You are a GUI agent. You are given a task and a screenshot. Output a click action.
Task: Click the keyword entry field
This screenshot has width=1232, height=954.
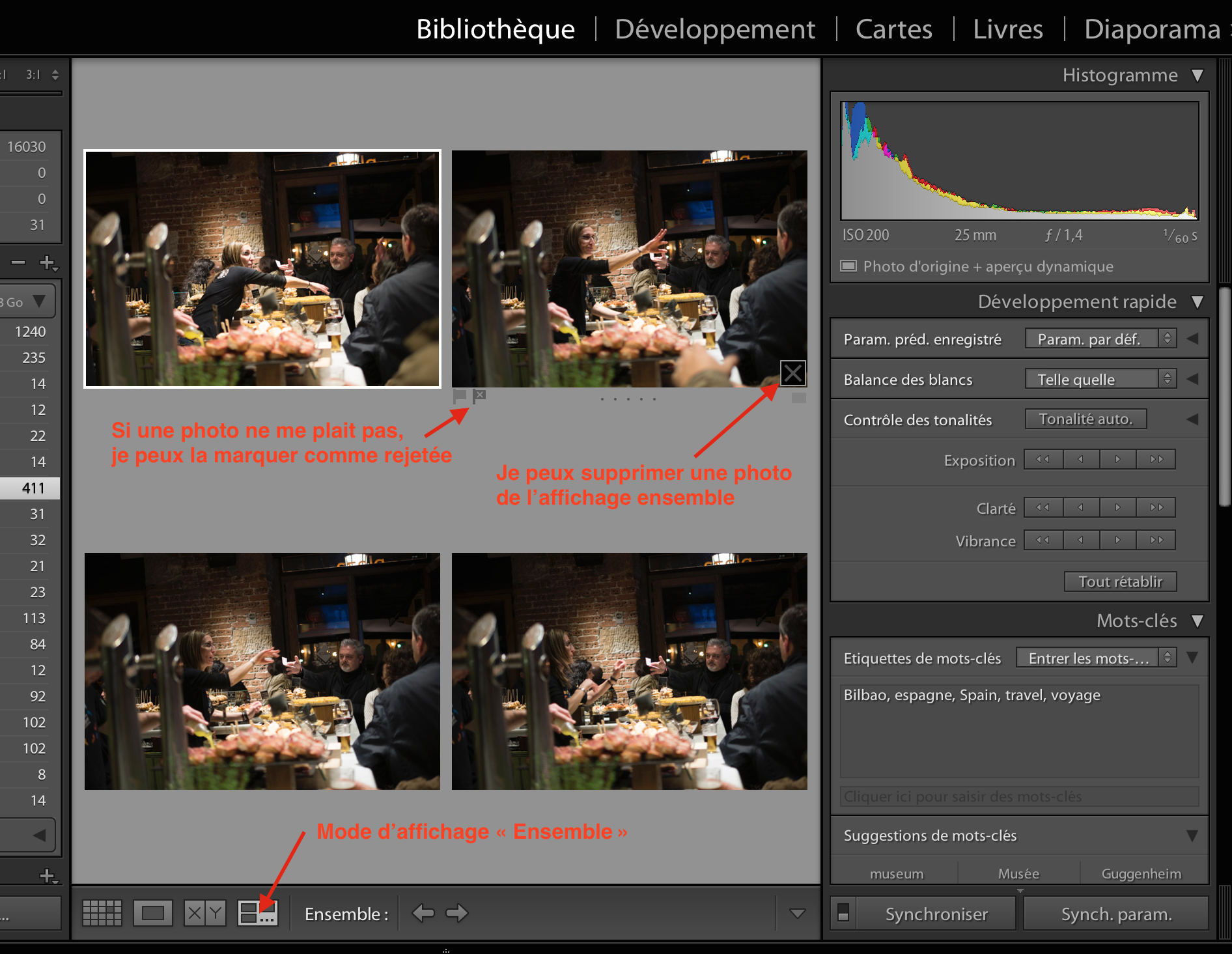coord(1018,796)
